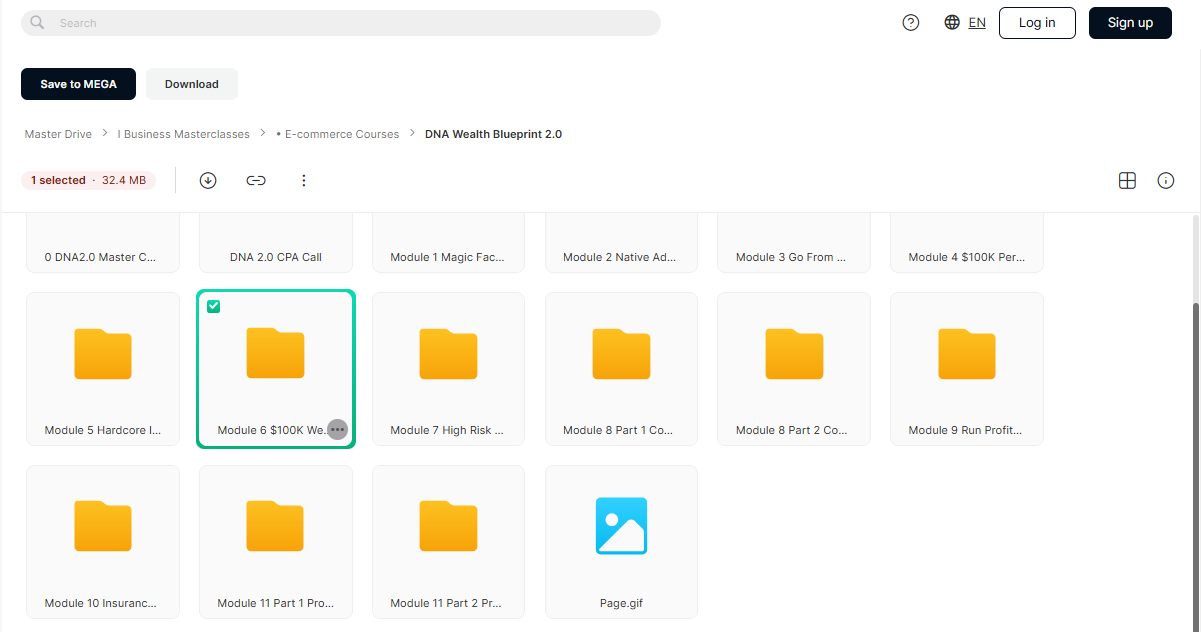1201x632 pixels.
Task: Click the Log in button
Action: [x=1037, y=23]
